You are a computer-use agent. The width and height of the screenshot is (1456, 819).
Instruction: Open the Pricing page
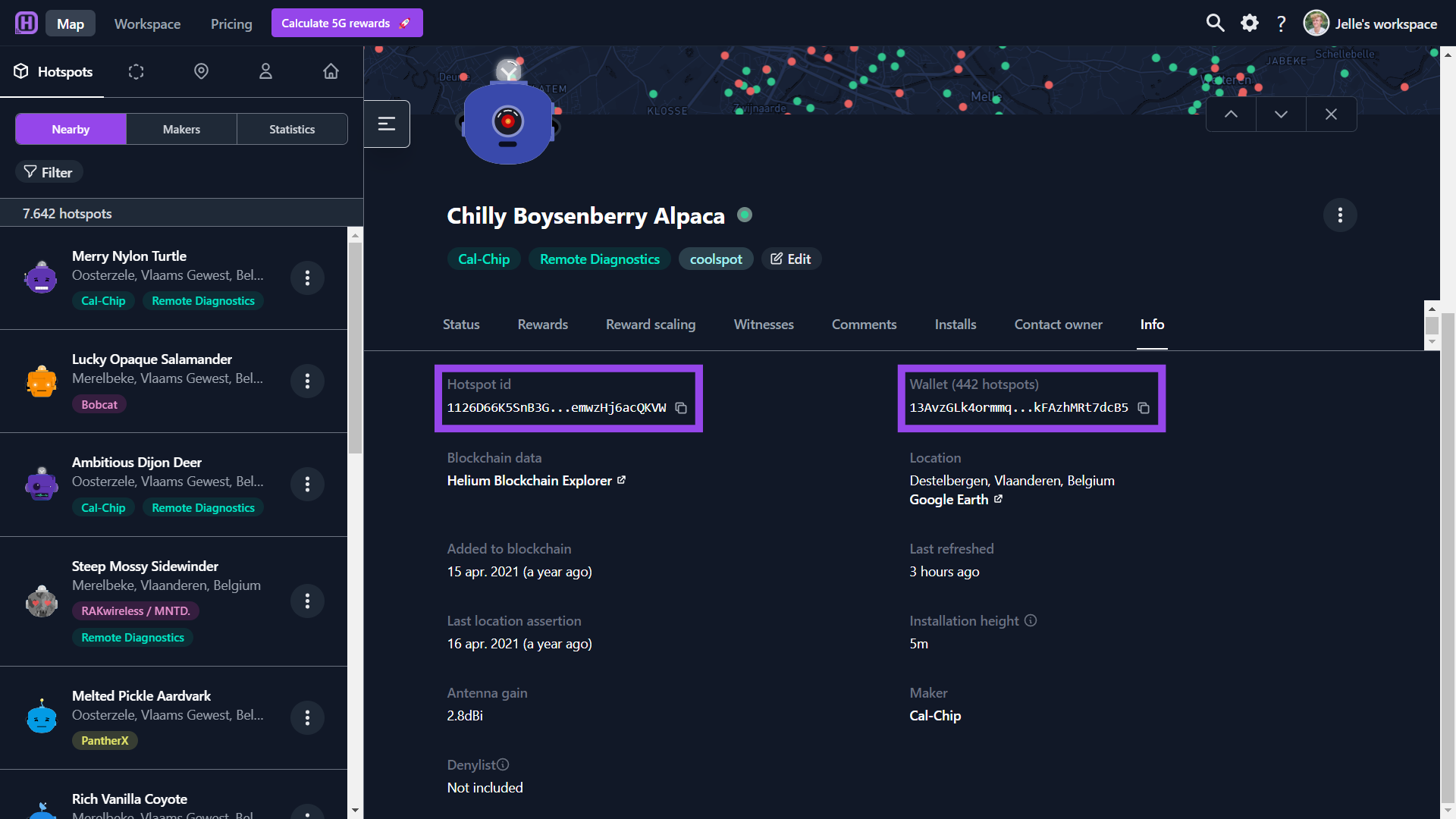tap(231, 24)
